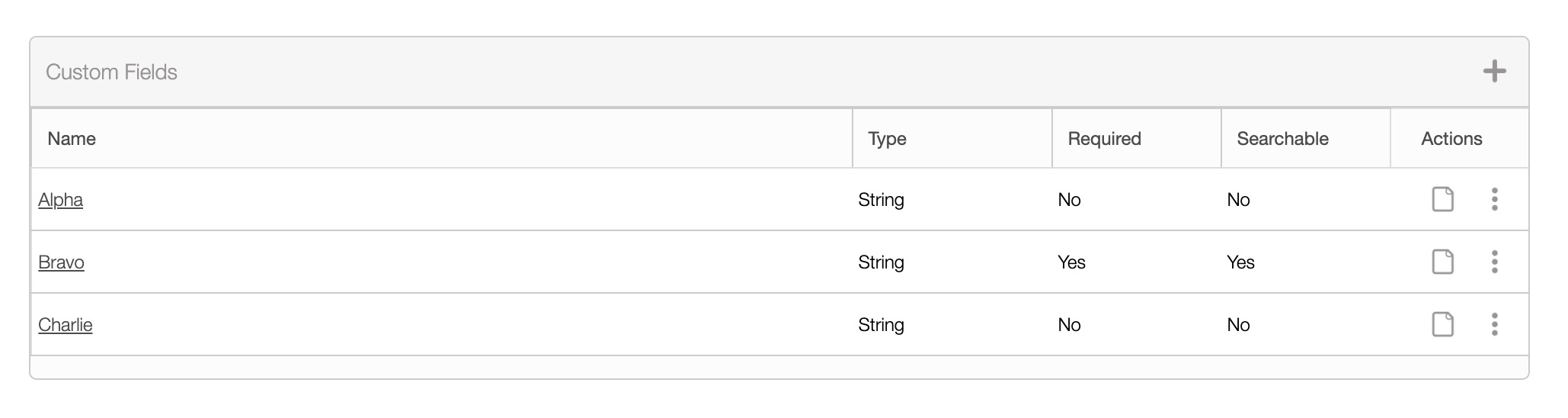The image size is (1568, 418).
Task: Click the Type column header
Action: (x=887, y=139)
